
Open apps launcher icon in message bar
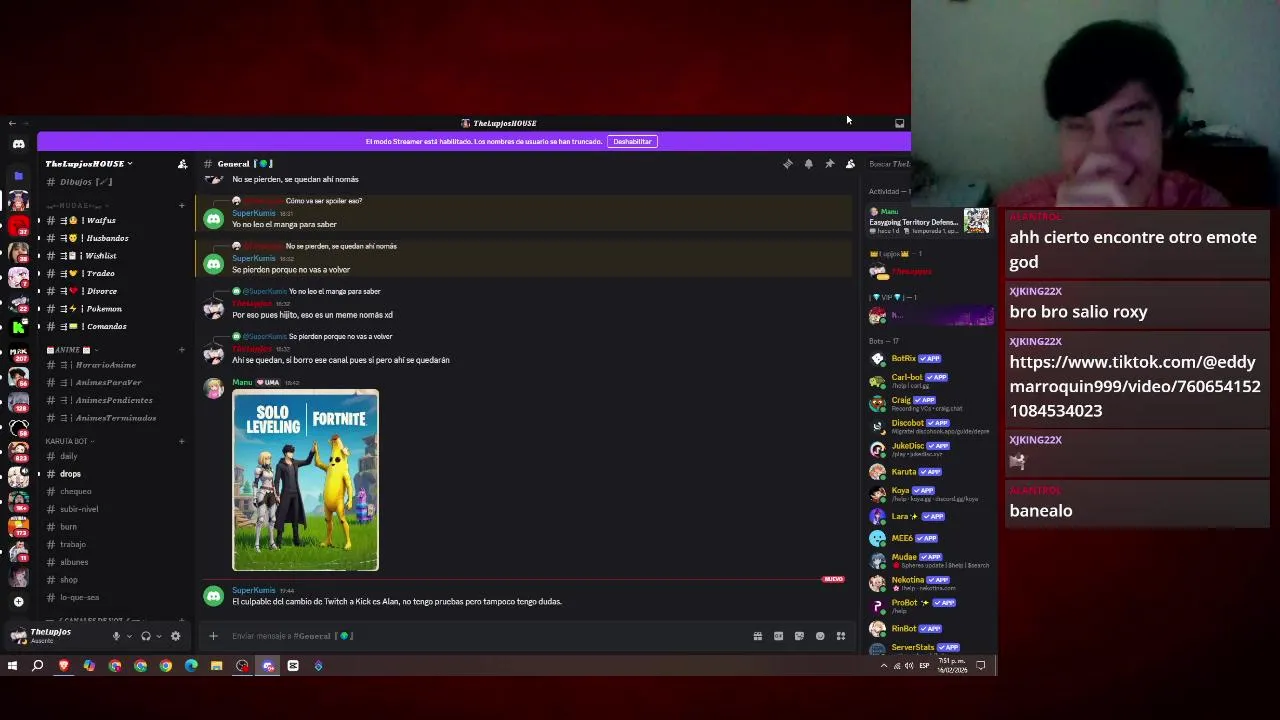click(x=841, y=636)
